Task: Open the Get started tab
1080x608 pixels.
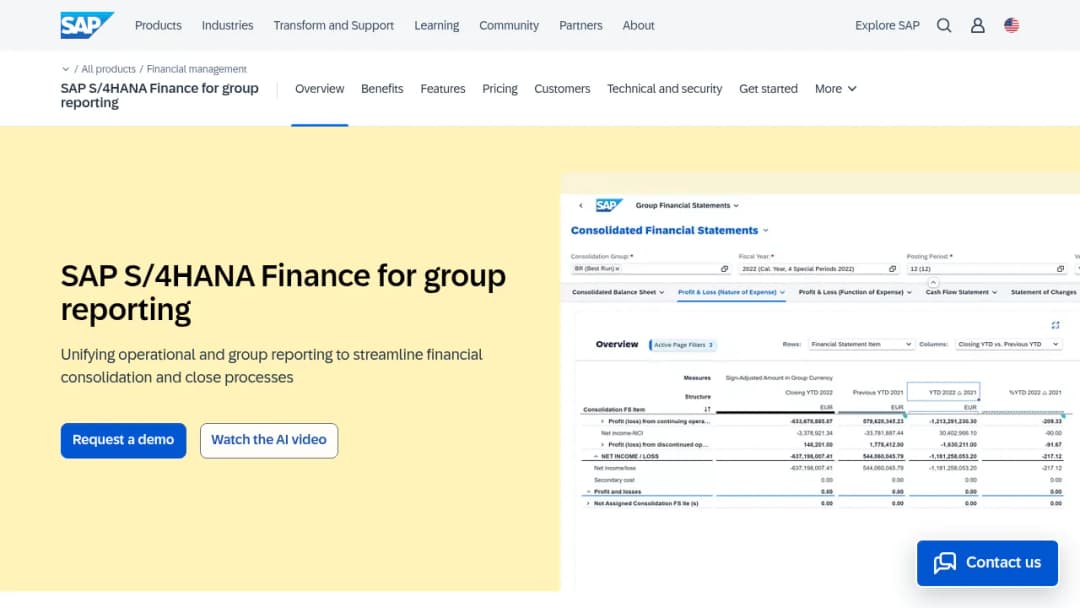Action: pos(769,89)
